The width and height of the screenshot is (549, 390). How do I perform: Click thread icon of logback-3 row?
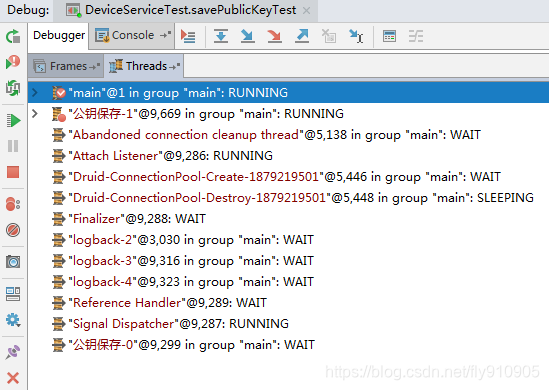click(x=58, y=261)
